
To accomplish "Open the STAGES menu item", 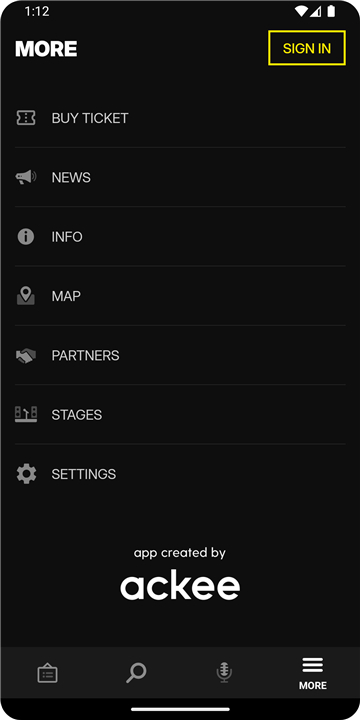I will [180, 414].
